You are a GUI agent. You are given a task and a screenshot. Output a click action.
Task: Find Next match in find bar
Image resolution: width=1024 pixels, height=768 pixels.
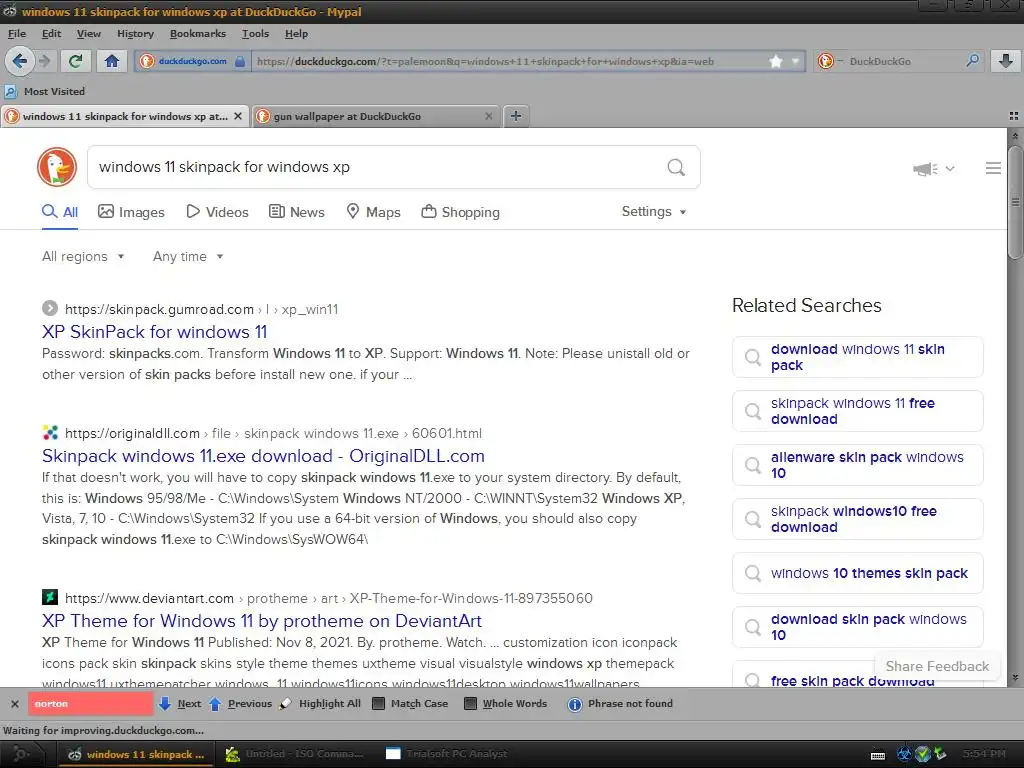click(180, 704)
